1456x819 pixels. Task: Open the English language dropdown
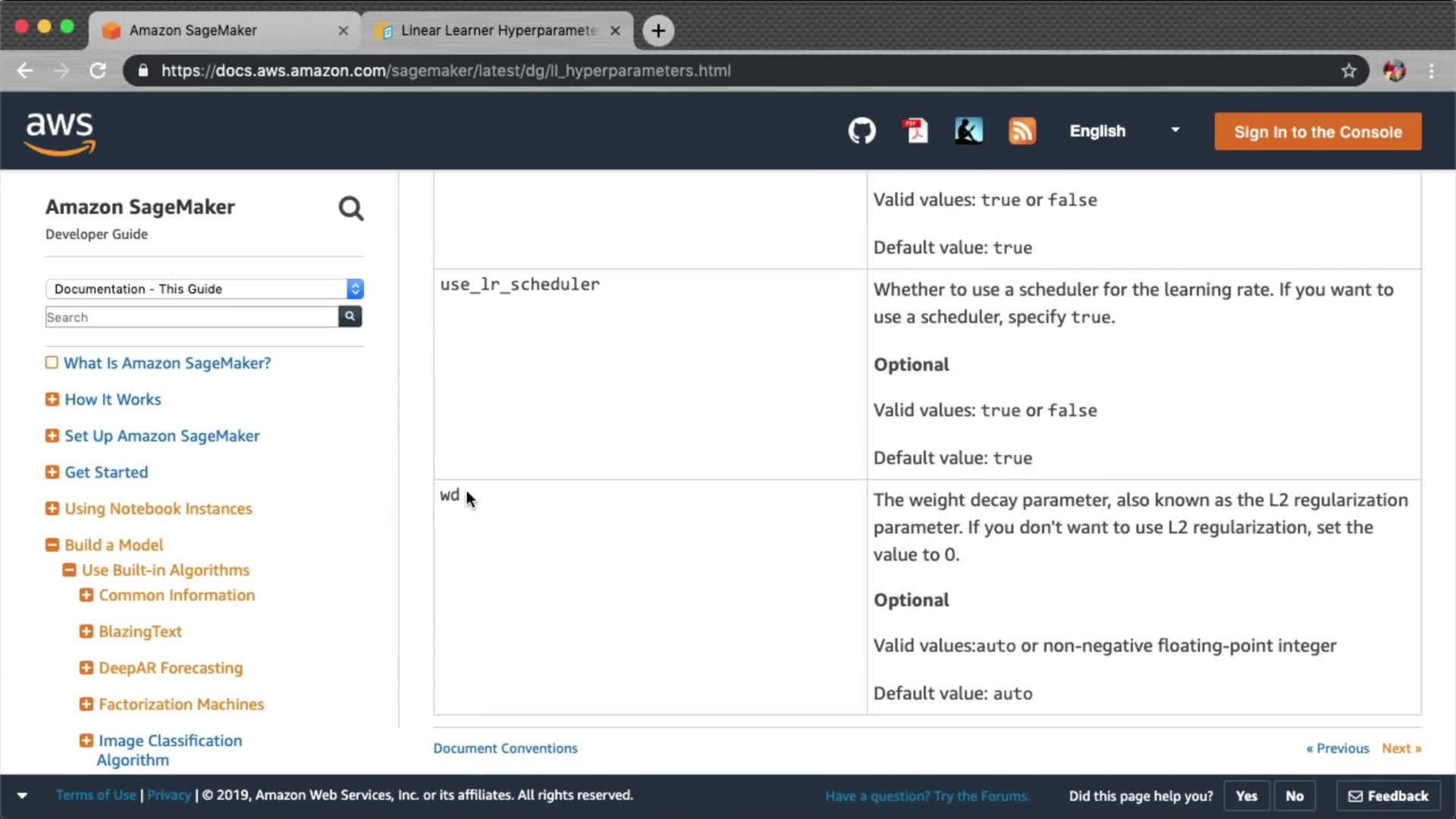tap(1124, 131)
